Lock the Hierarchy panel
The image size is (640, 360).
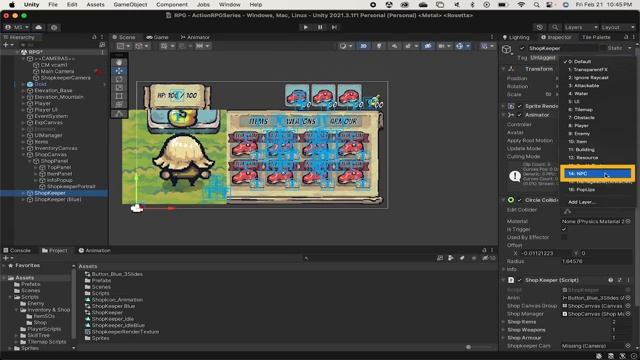pos(94,37)
